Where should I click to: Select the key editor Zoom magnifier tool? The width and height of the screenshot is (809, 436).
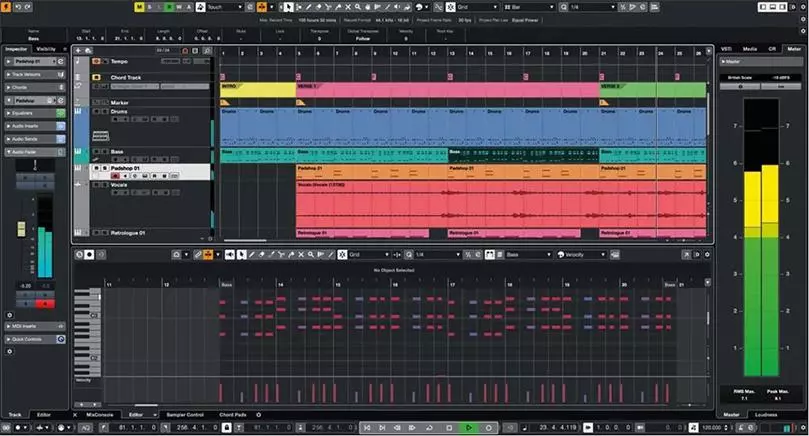coord(311,255)
